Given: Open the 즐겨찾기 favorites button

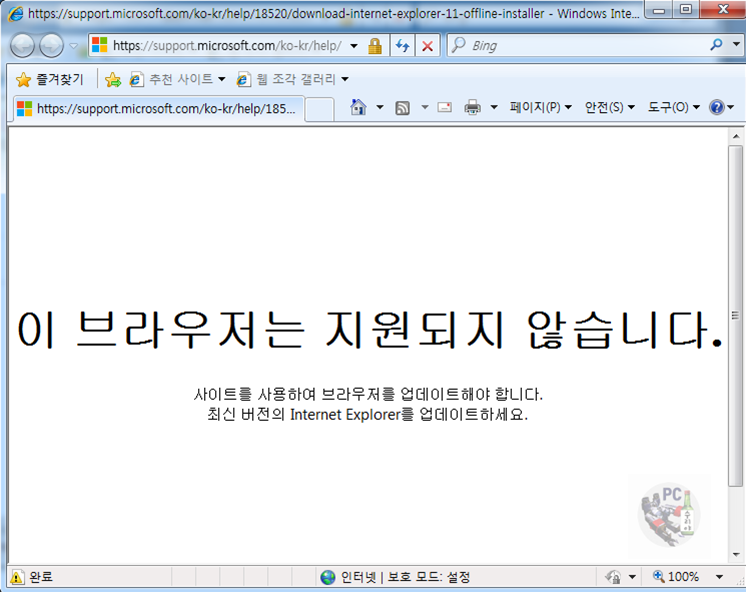Looking at the screenshot, I should click(x=49, y=79).
